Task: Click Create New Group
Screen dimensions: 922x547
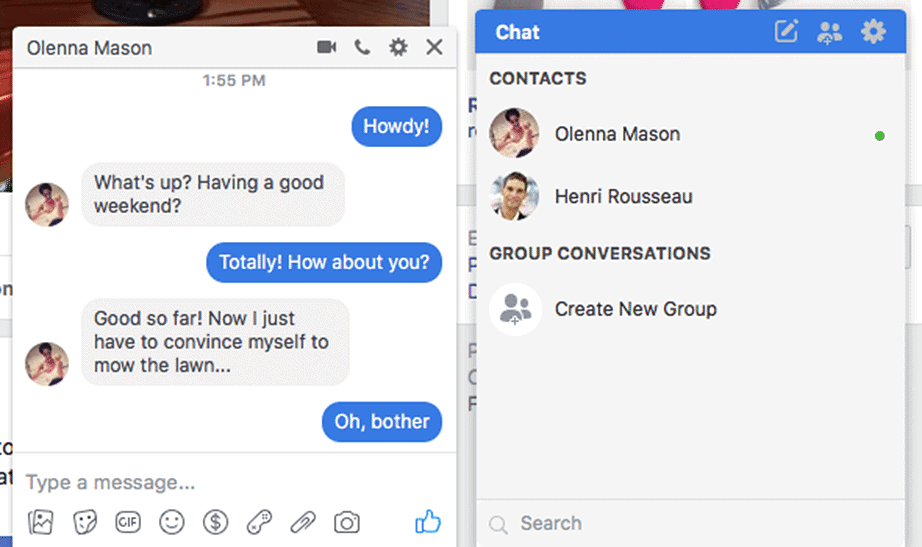Action: coord(635,309)
